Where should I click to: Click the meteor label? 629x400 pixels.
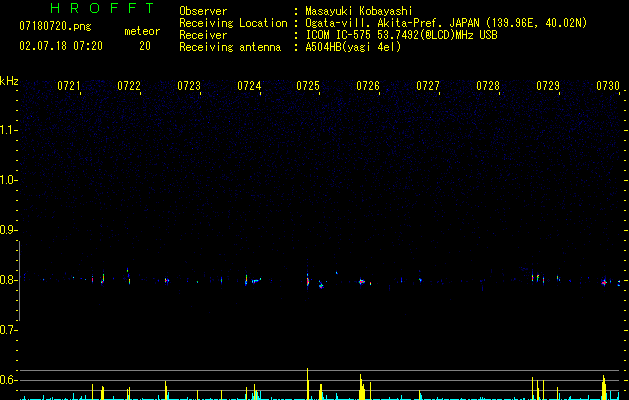click(x=142, y=31)
